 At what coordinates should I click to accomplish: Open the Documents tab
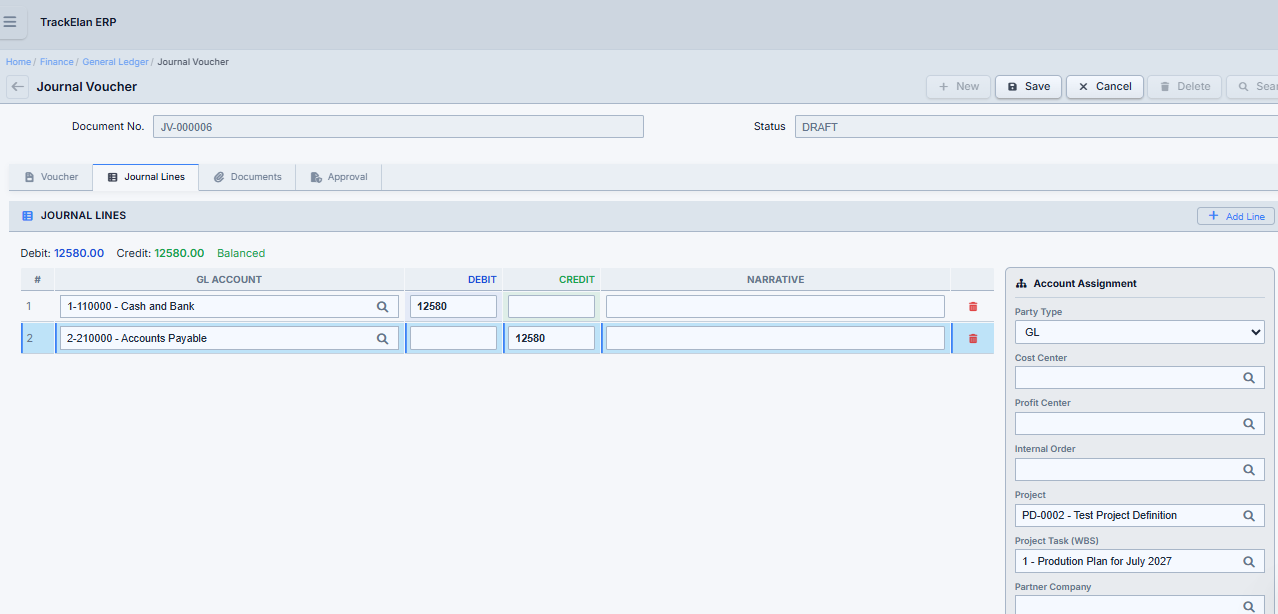(247, 177)
